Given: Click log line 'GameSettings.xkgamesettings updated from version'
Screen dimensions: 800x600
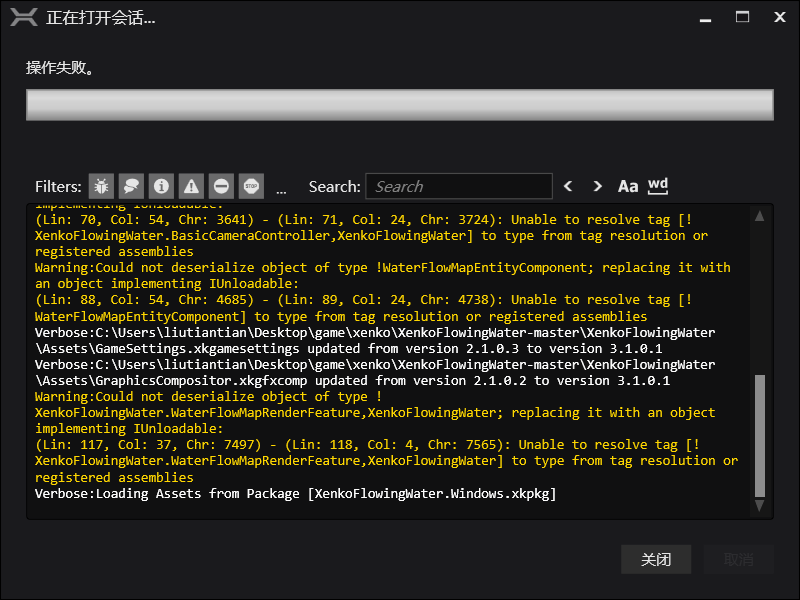Looking at the screenshot, I should pyautogui.click(x=374, y=341).
